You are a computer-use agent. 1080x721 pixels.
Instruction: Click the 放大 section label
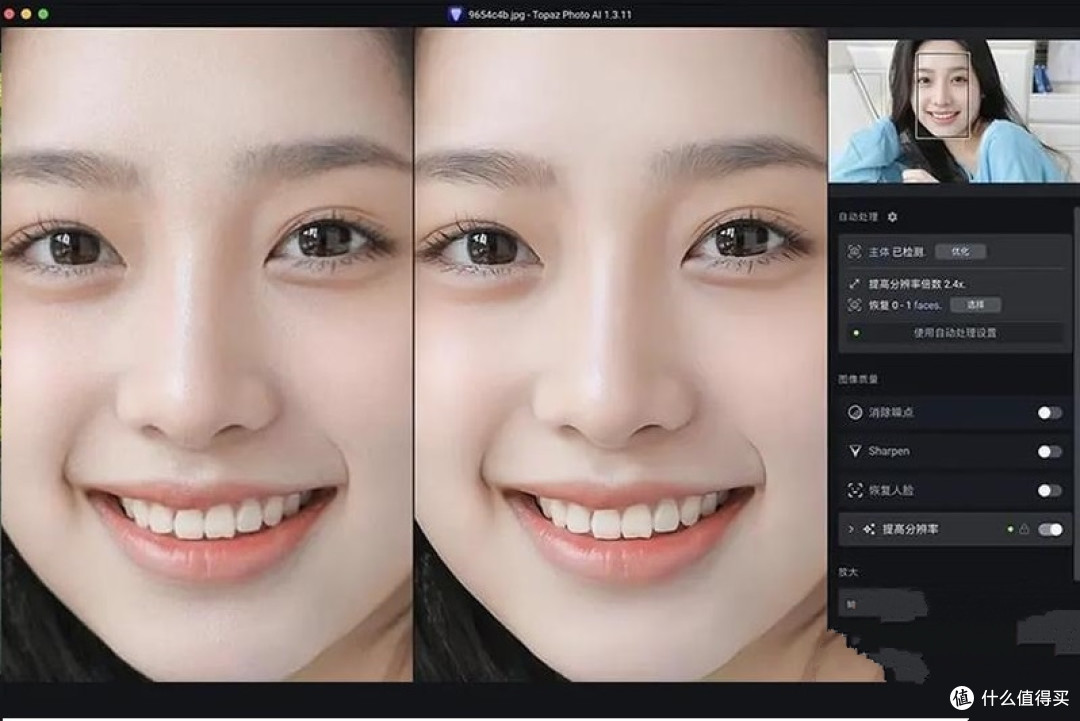(848, 572)
